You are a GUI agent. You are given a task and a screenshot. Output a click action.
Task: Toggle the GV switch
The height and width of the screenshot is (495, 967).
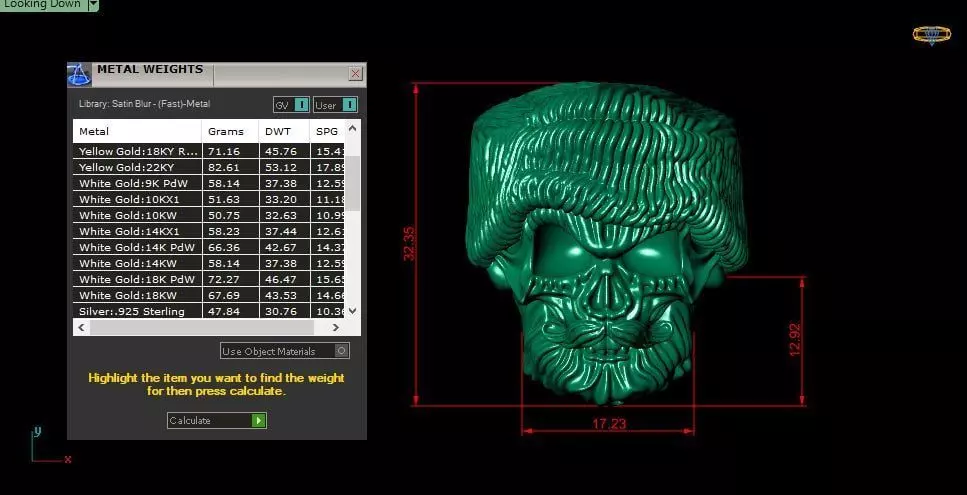[x=291, y=105]
